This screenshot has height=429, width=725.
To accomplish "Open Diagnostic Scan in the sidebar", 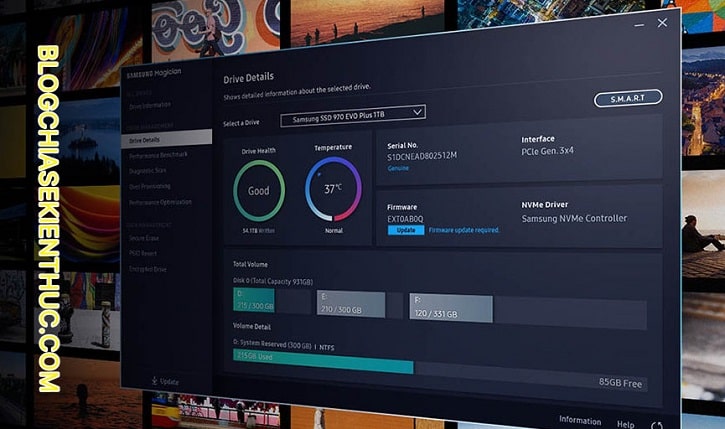I will click(x=147, y=171).
